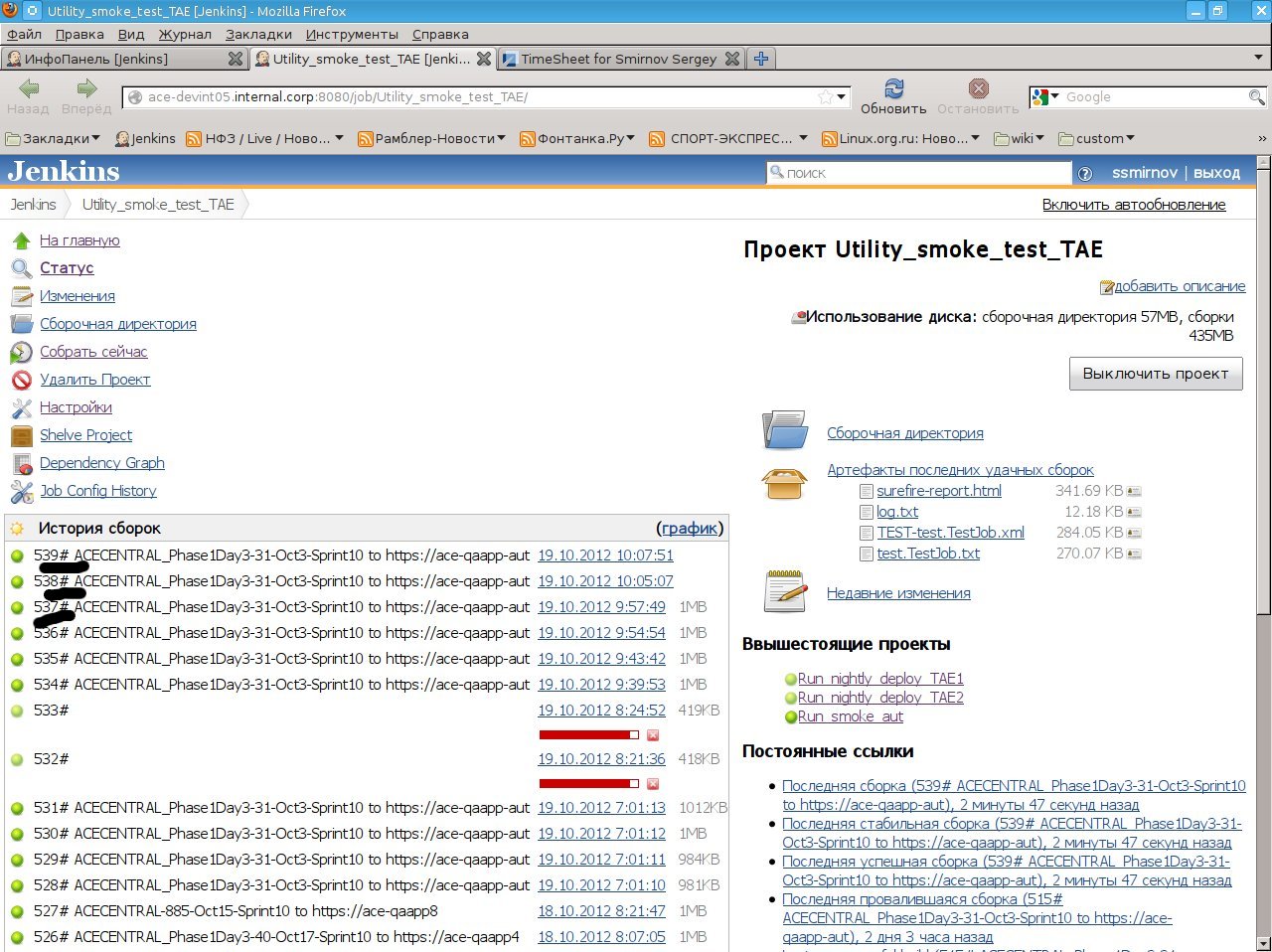This screenshot has height=952, width=1272.
Task: Click the Firefox back arrow Назад
Action: 28,96
